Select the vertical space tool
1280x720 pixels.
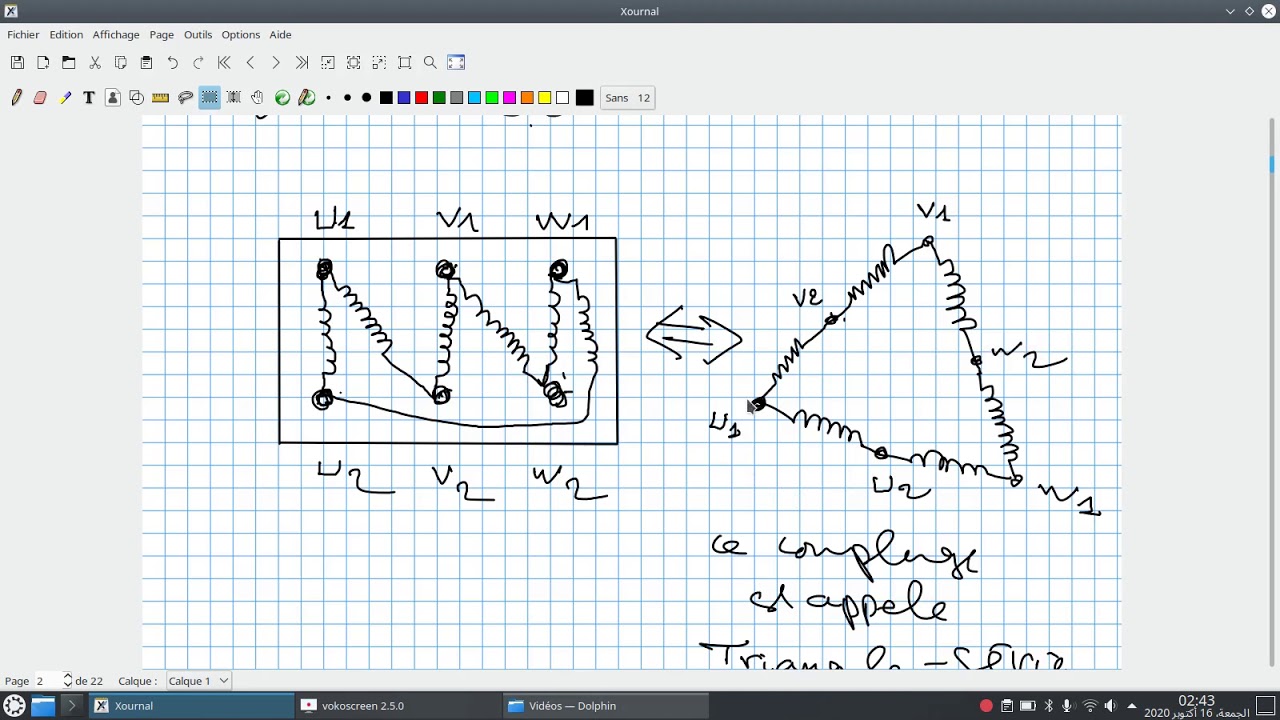[x=234, y=98]
